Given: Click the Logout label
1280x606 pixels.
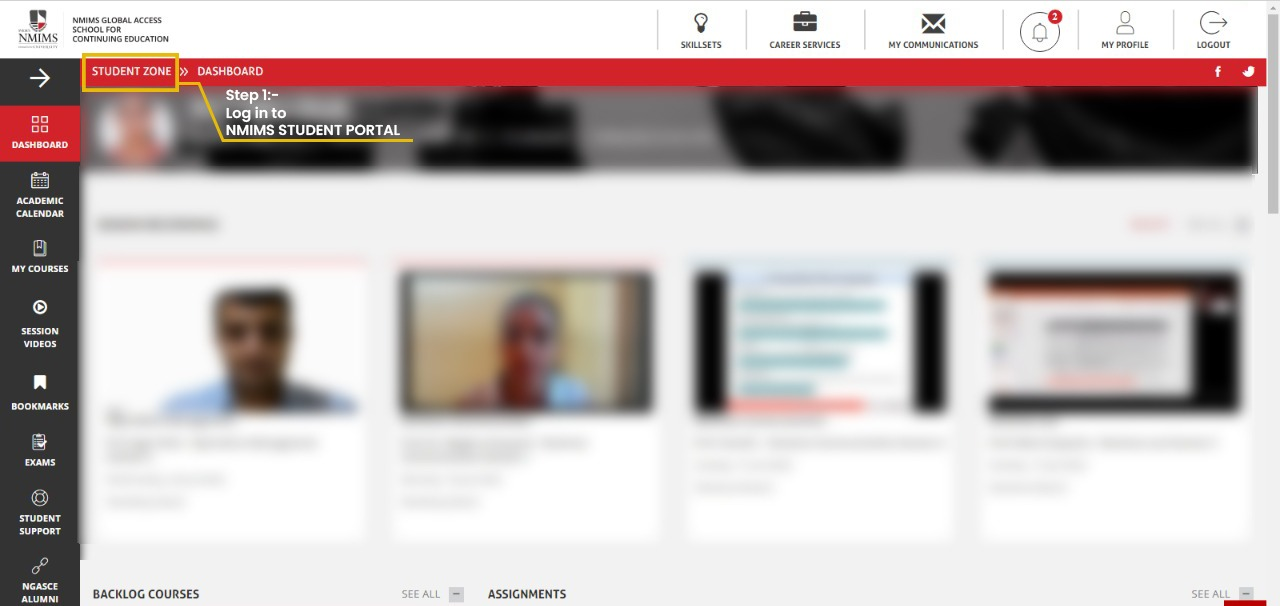Looking at the screenshot, I should (x=1213, y=45).
